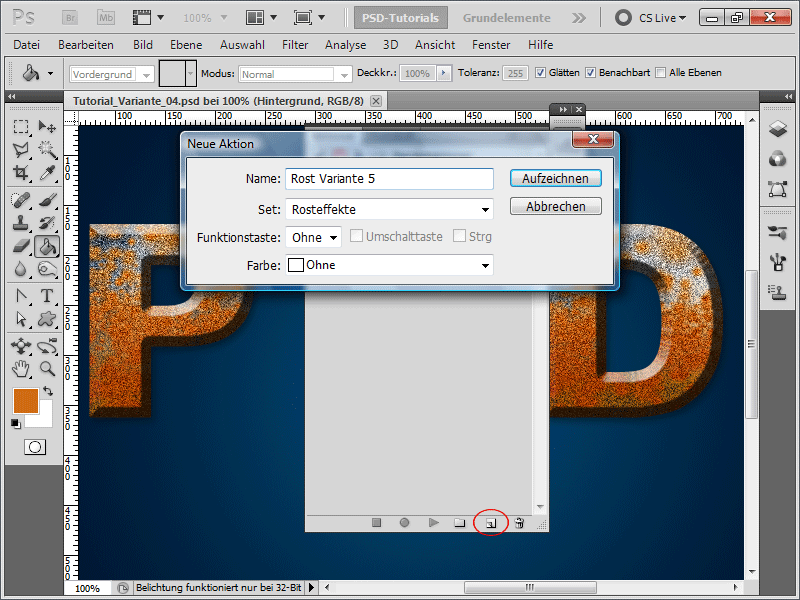Select the Custom Shape tool
This screenshot has width=800, height=600.
(x=47, y=319)
